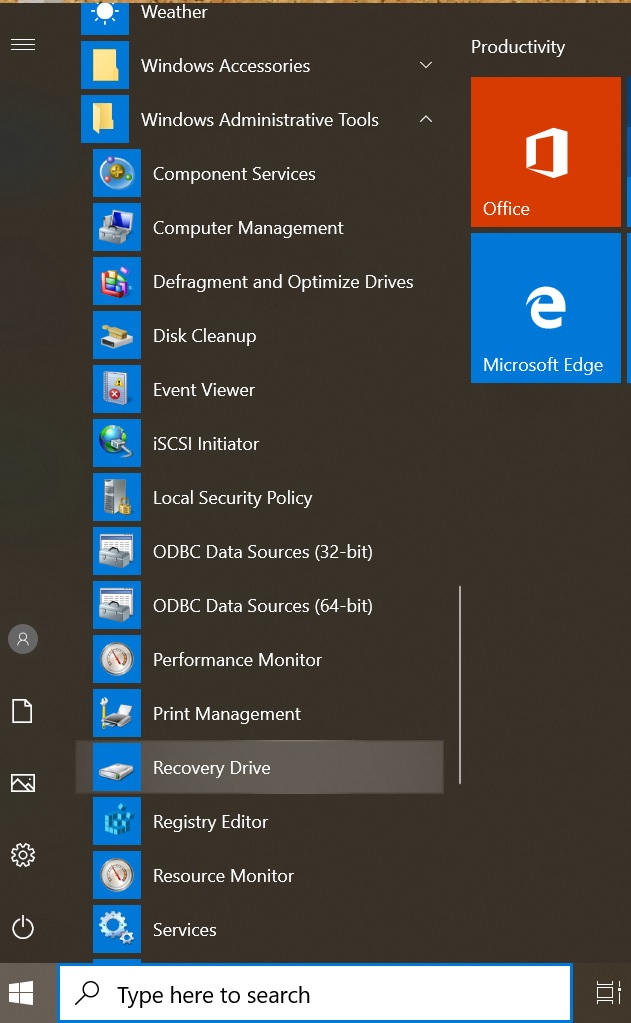
Task: Select ODBC Data Sources (64-bit) text
Action: pos(263,606)
